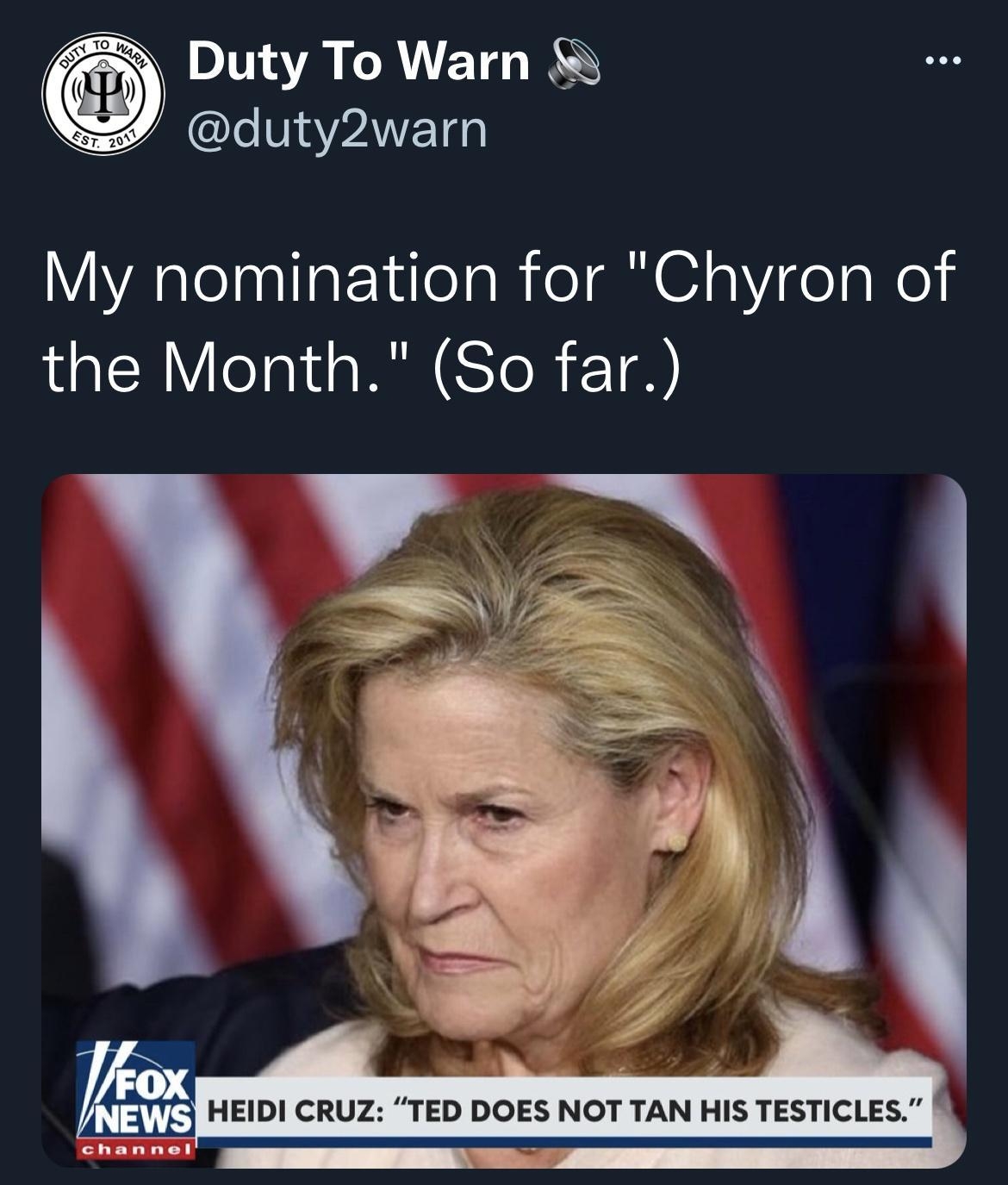Click the psi bell symbol inside the avatar
This screenshot has height=1185, width=1008.
coord(104,94)
